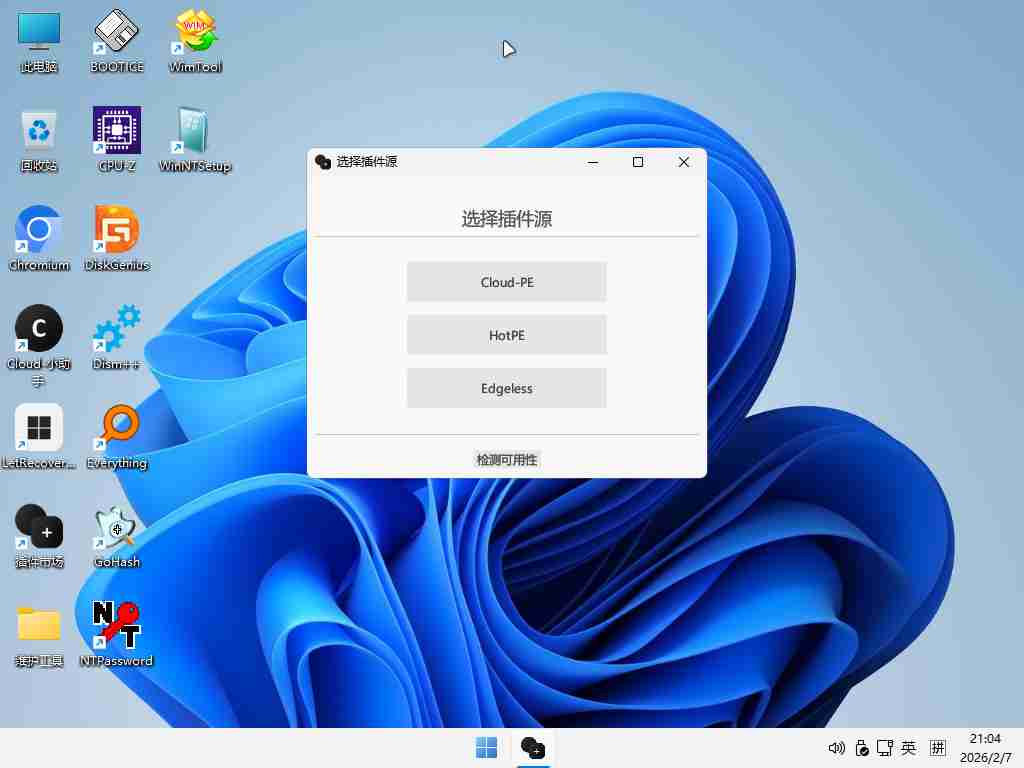Open the DiskGenius desktop icon
Viewport: 1024px width, 768px height.
tap(117, 231)
